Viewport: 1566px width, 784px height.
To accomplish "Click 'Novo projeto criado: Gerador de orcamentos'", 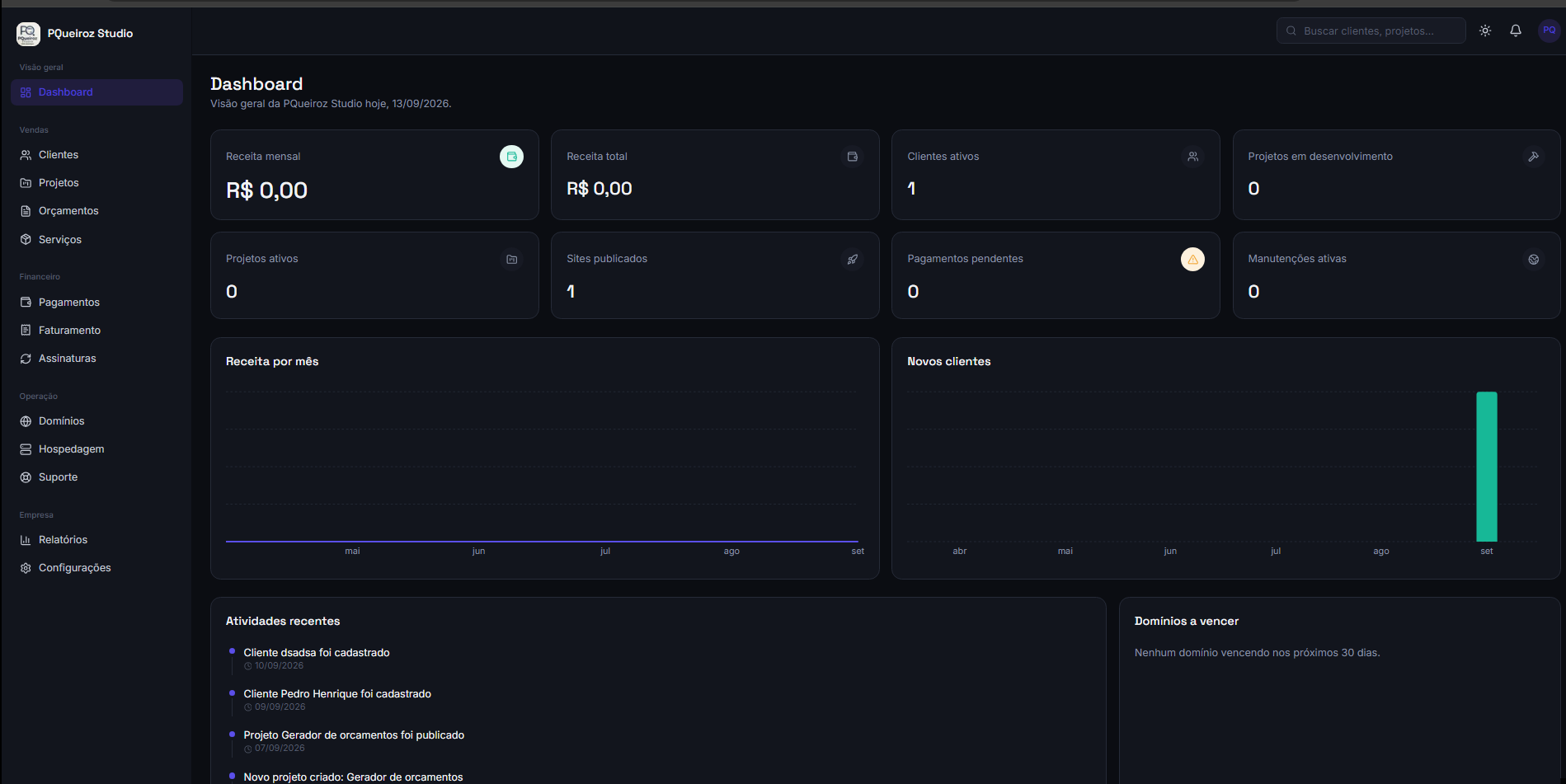I will coord(353,777).
